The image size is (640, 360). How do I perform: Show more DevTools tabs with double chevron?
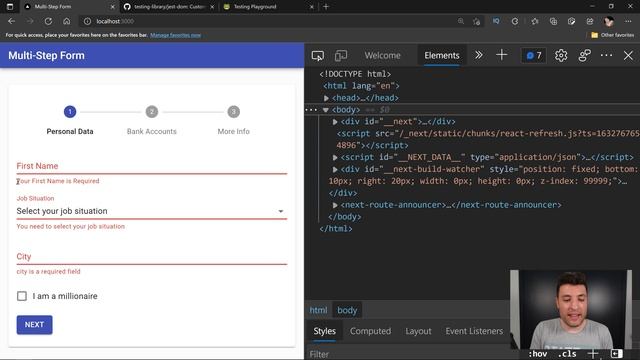click(479, 55)
